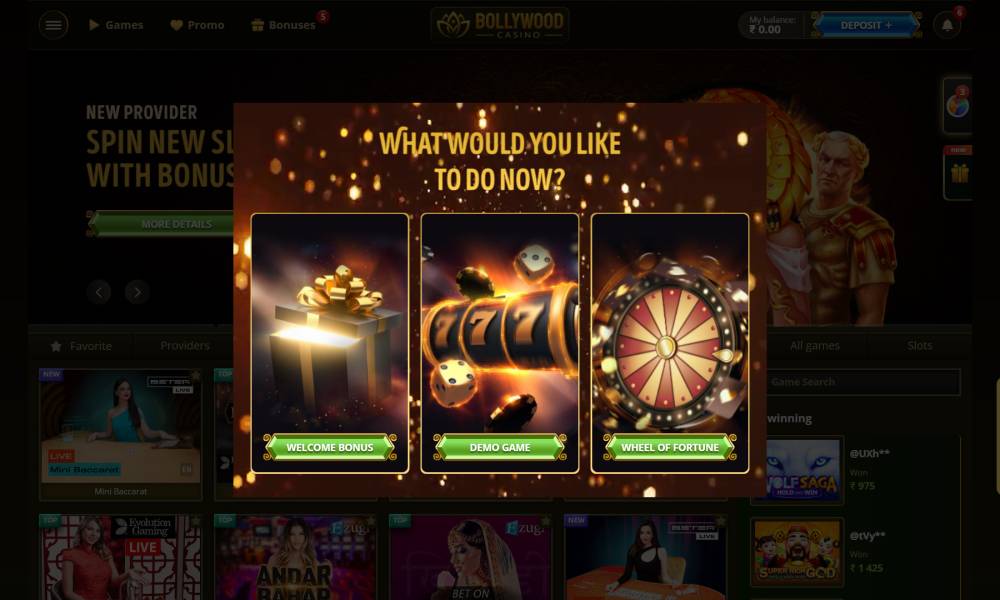The height and width of the screenshot is (600, 1000).
Task: Click the blue Deposit button
Action: point(866,25)
